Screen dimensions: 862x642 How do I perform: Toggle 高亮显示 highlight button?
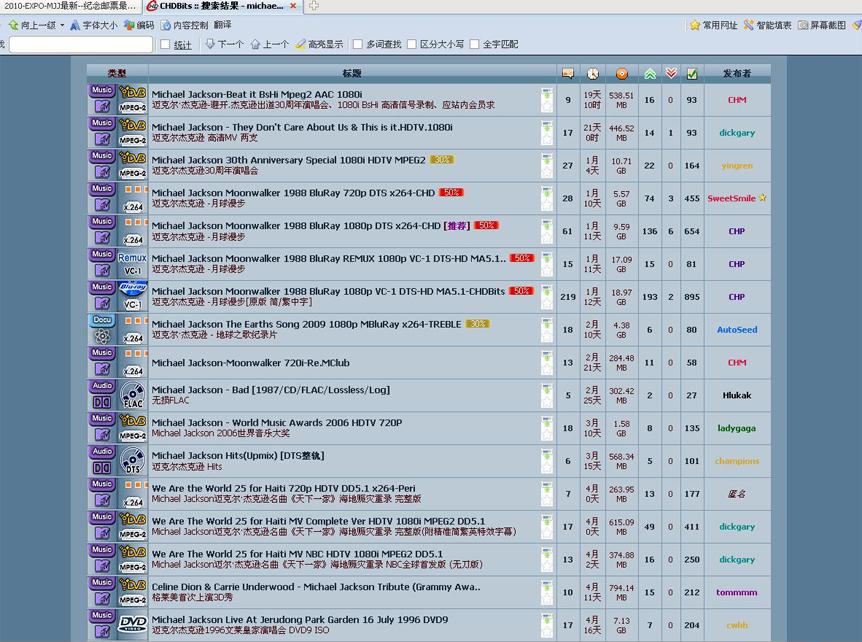319,44
